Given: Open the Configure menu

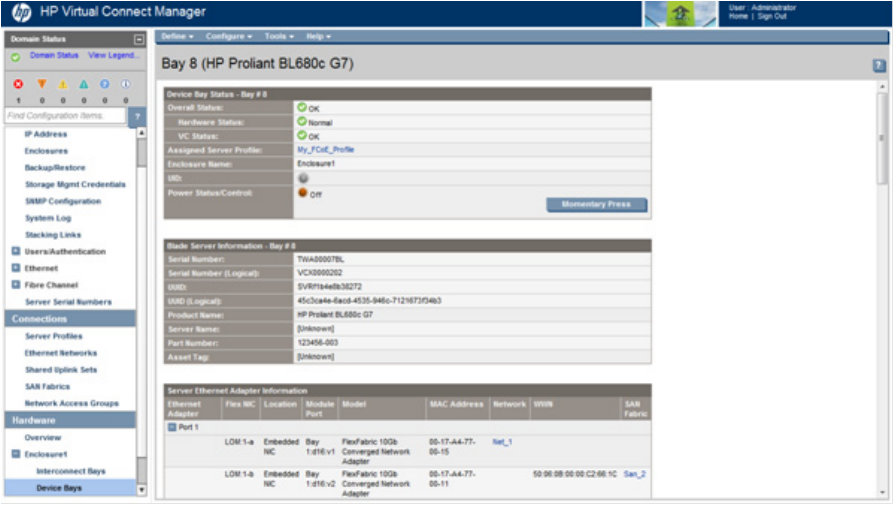Looking at the screenshot, I should tap(229, 36).
